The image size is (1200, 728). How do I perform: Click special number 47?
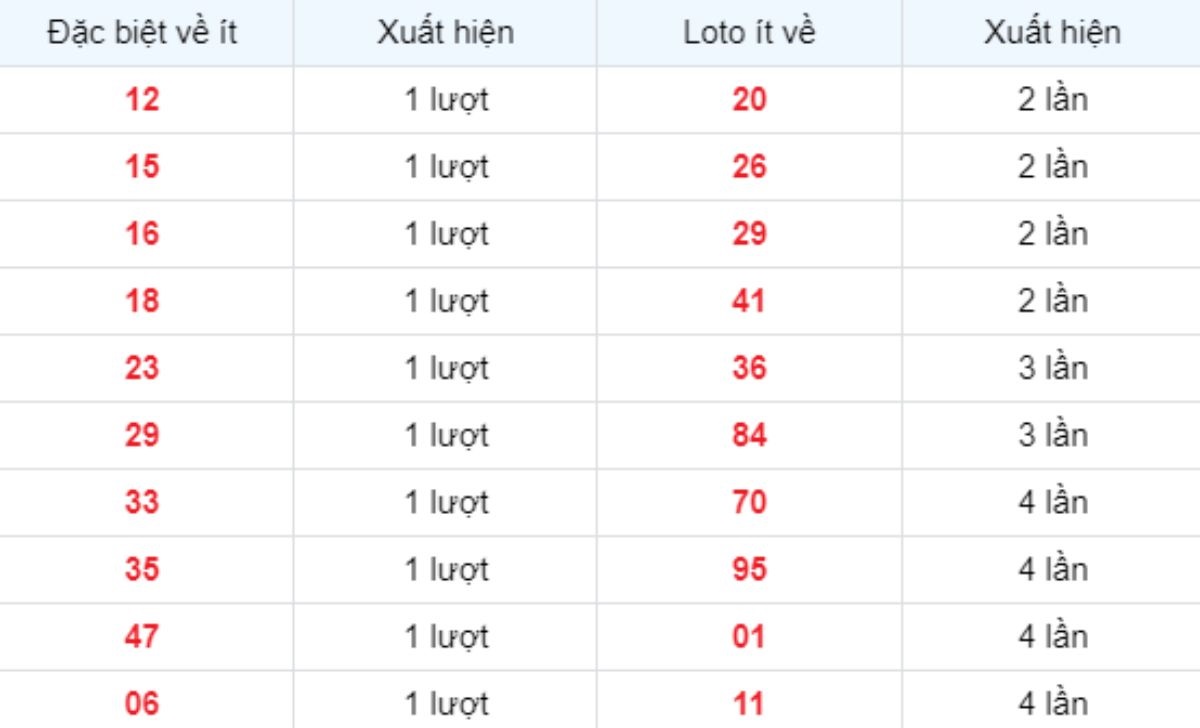click(142, 636)
